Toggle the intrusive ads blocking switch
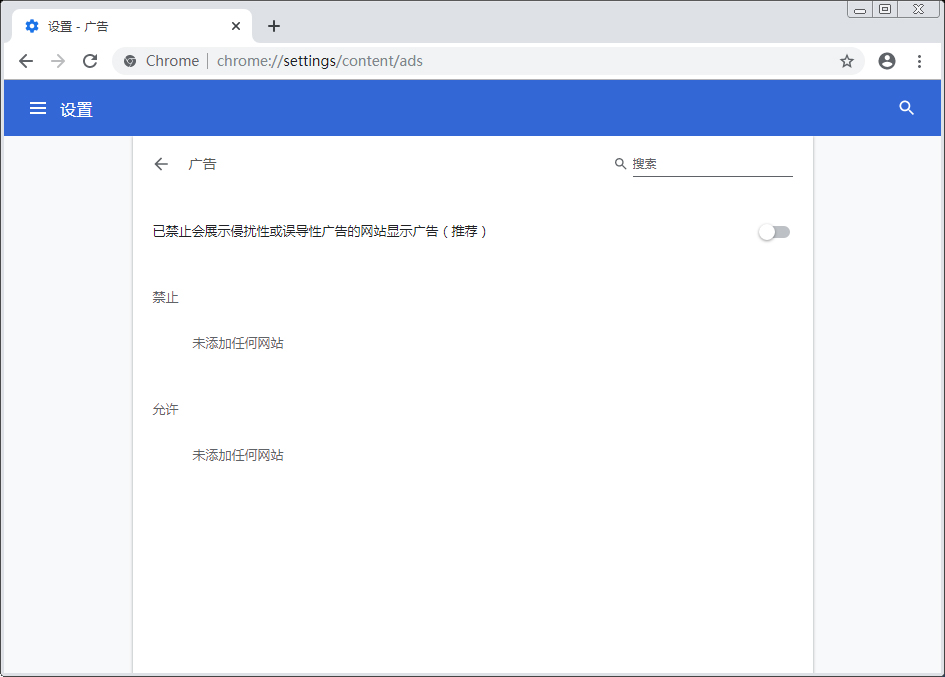The image size is (945, 677). click(774, 231)
